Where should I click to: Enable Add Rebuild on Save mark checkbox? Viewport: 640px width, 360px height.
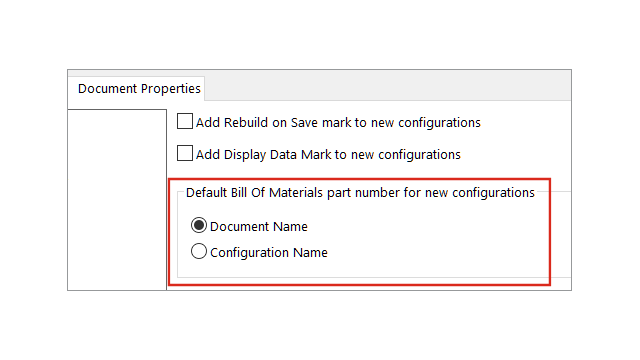coord(185,121)
